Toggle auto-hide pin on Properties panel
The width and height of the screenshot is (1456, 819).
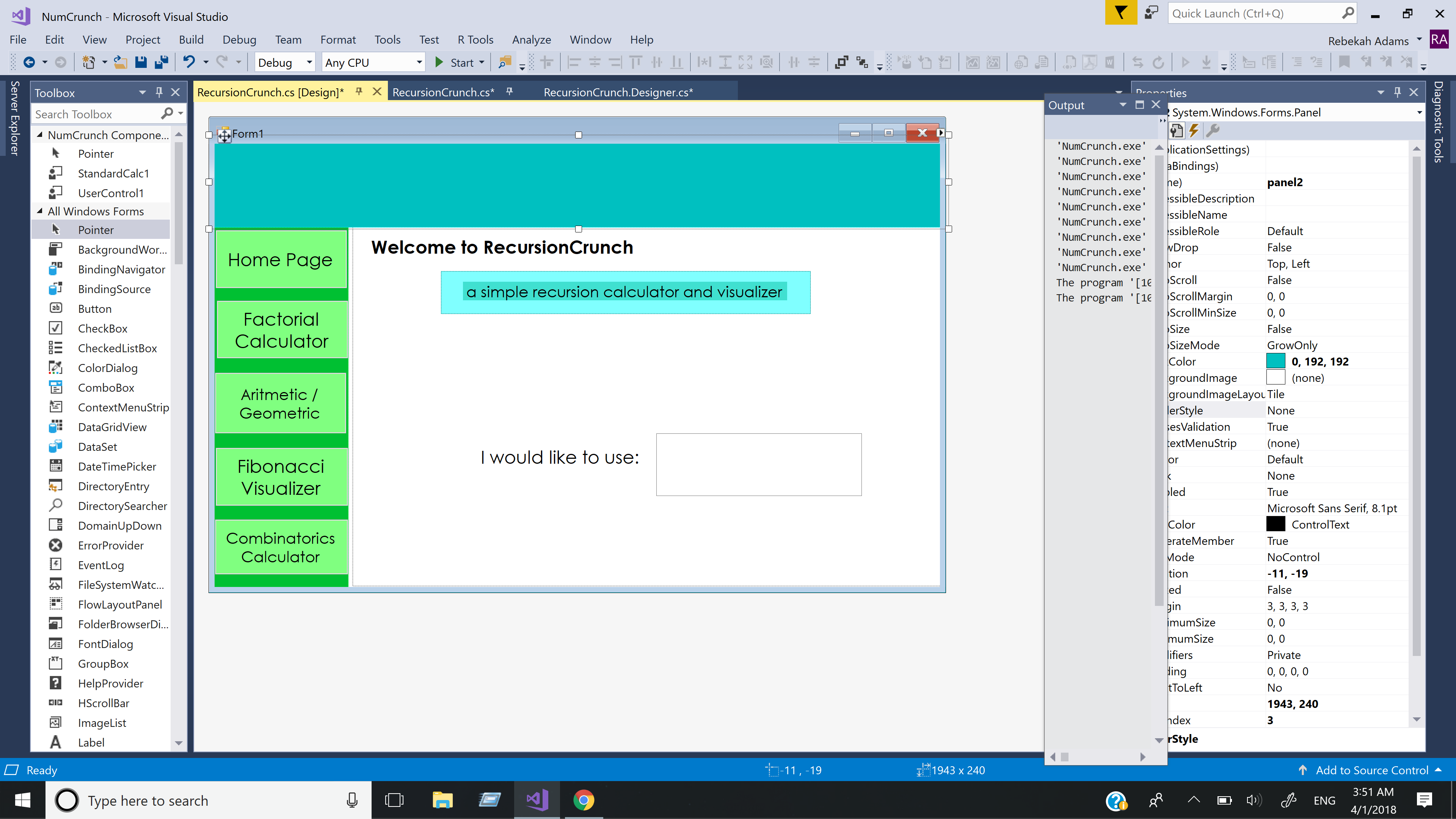pos(1397,92)
